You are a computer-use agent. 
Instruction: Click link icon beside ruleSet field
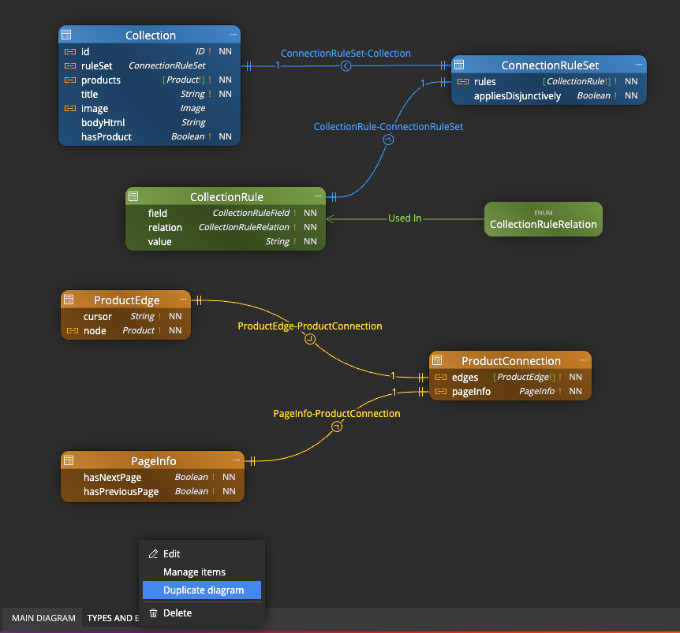(70, 66)
